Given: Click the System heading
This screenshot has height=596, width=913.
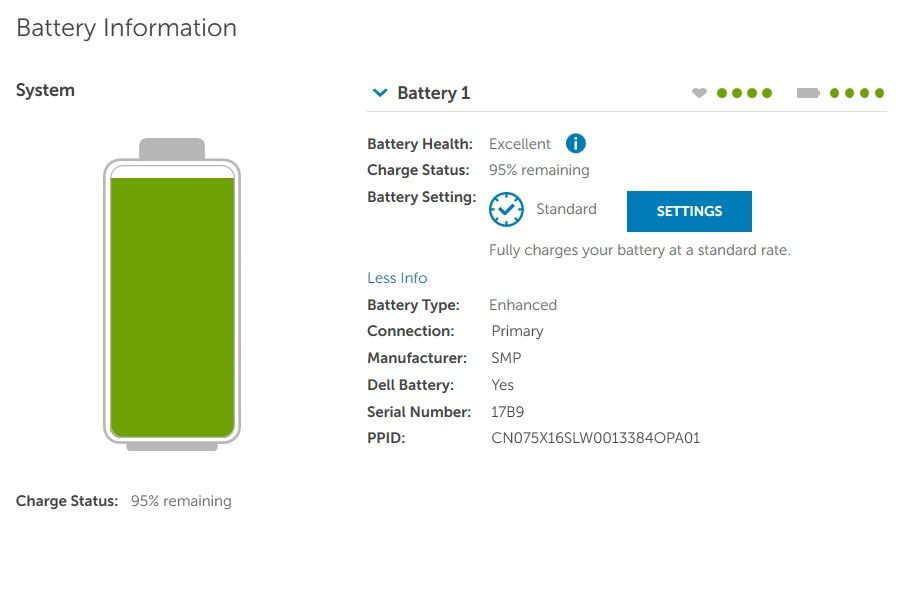Looking at the screenshot, I should coord(45,90).
